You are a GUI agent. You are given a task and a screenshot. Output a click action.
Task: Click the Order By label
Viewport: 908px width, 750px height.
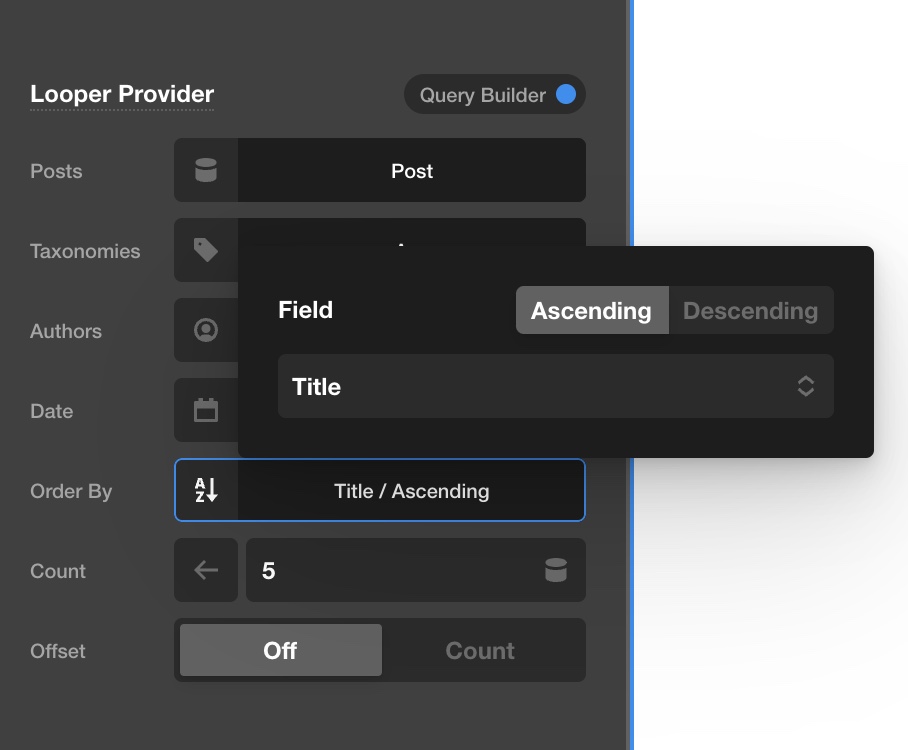point(71,491)
